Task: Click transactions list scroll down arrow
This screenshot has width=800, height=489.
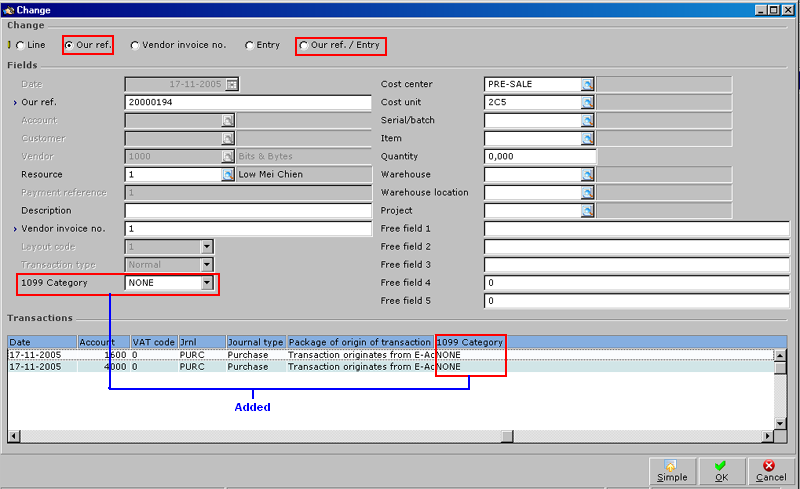Action: [780, 424]
